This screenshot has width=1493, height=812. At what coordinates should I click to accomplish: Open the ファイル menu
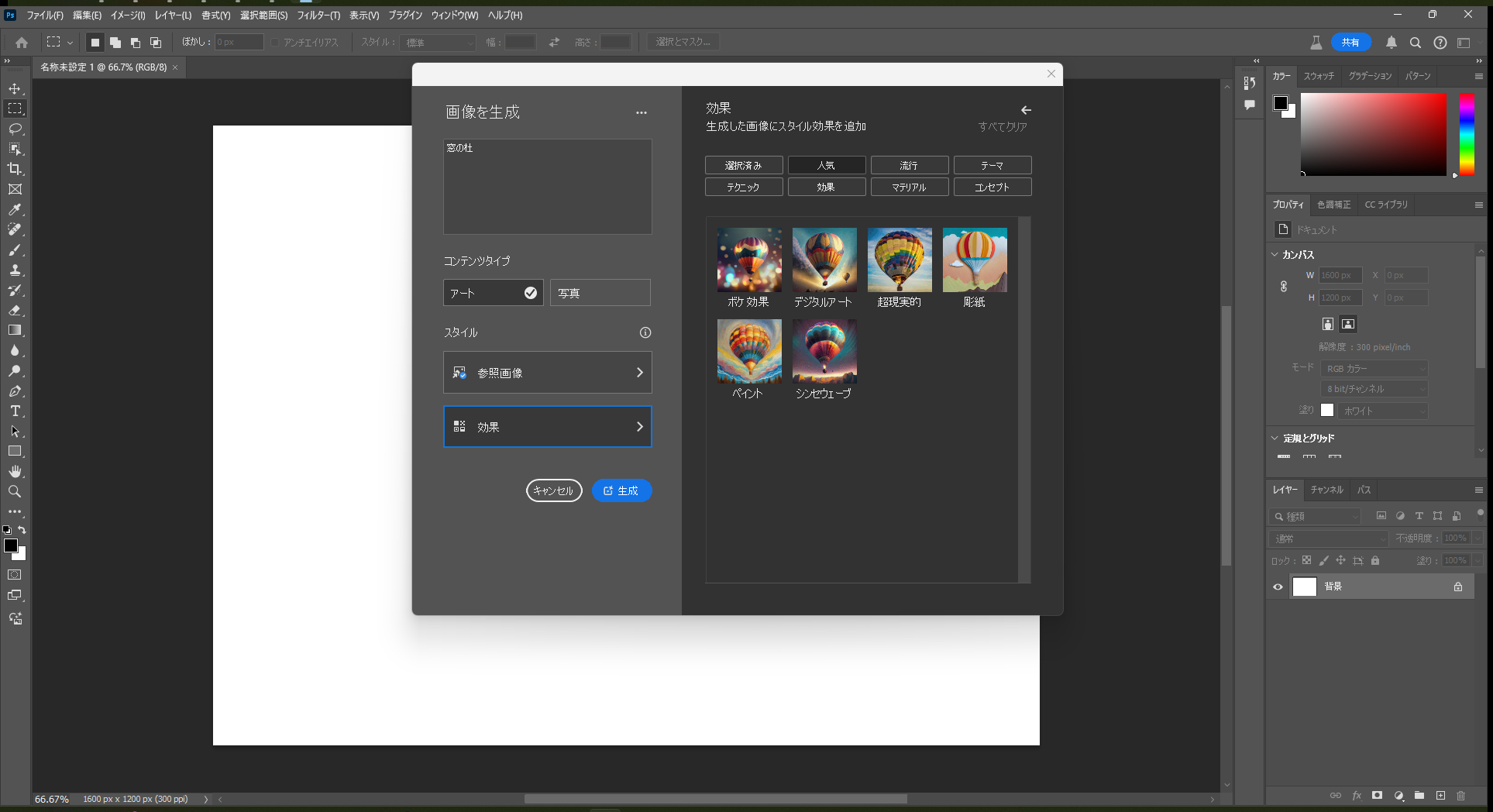pos(45,15)
